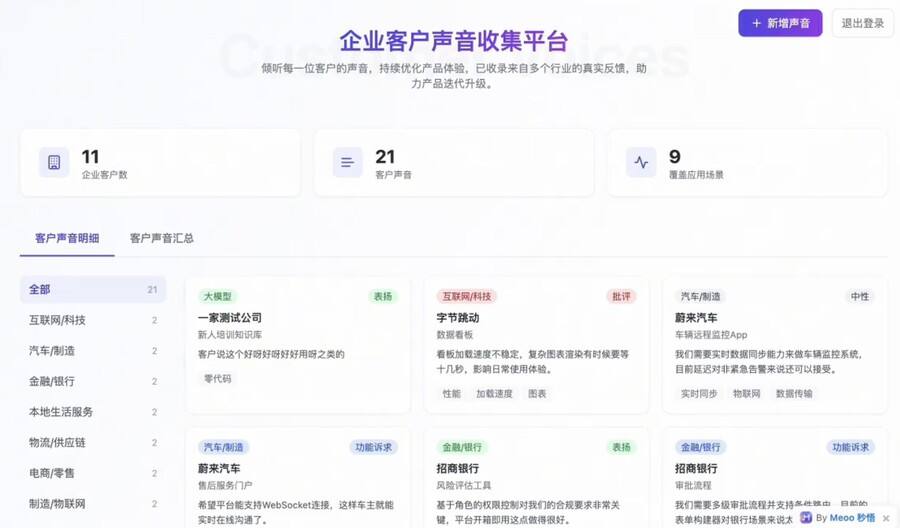The width and height of the screenshot is (900, 528).
Task: Click 数据看板 subtitle text
Action: (x=455, y=335)
